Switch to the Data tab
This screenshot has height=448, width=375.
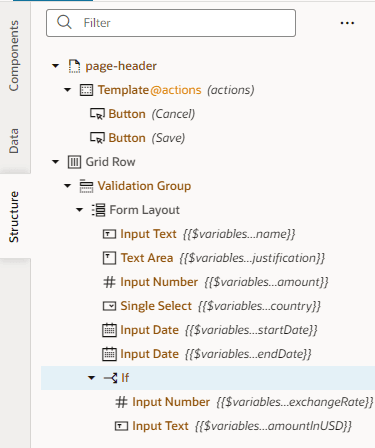point(14,141)
